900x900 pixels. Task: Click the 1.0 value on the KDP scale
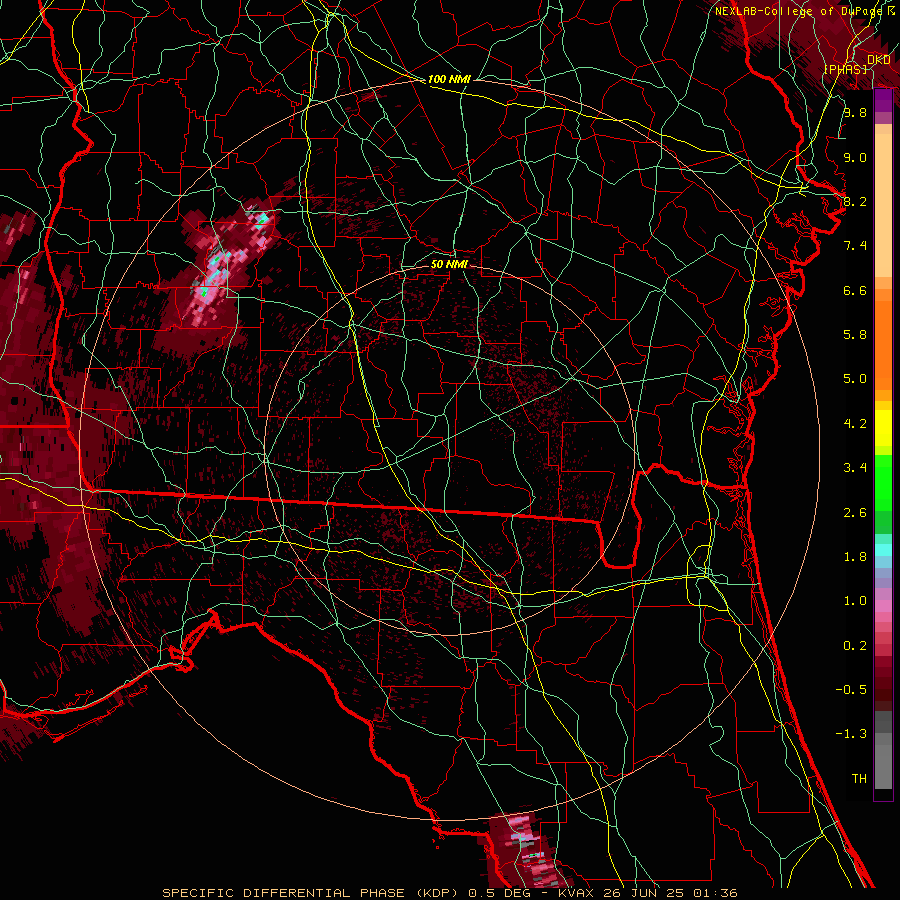click(855, 601)
